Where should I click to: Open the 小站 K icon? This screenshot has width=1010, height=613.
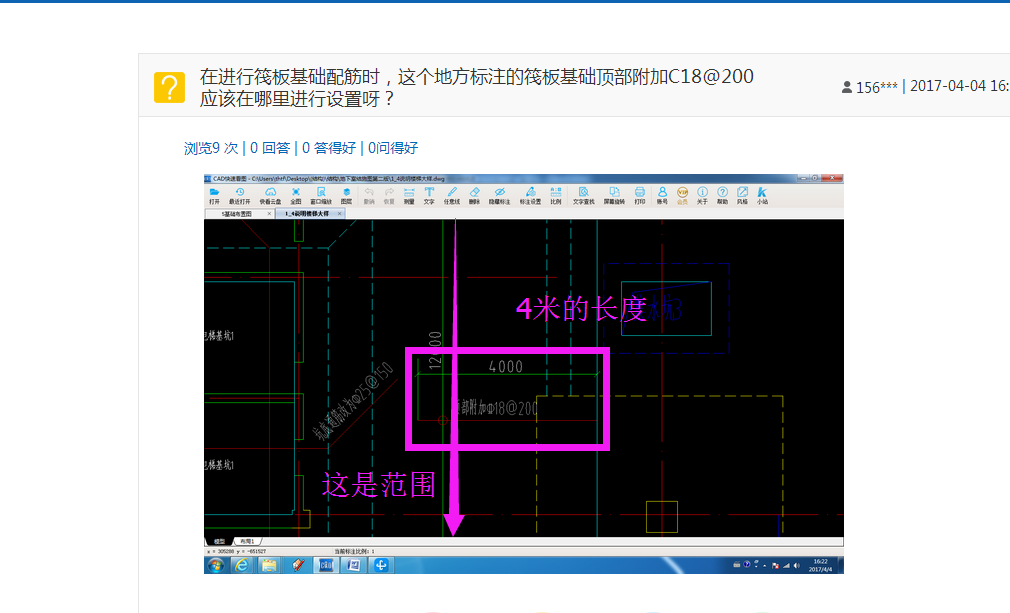click(x=763, y=196)
